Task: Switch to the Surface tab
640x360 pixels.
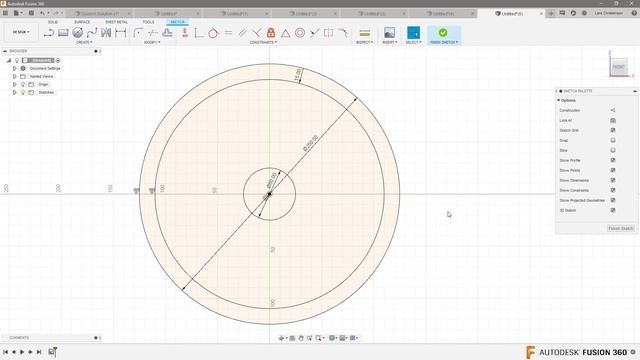Action: pyautogui.click(x=82, y=22)
